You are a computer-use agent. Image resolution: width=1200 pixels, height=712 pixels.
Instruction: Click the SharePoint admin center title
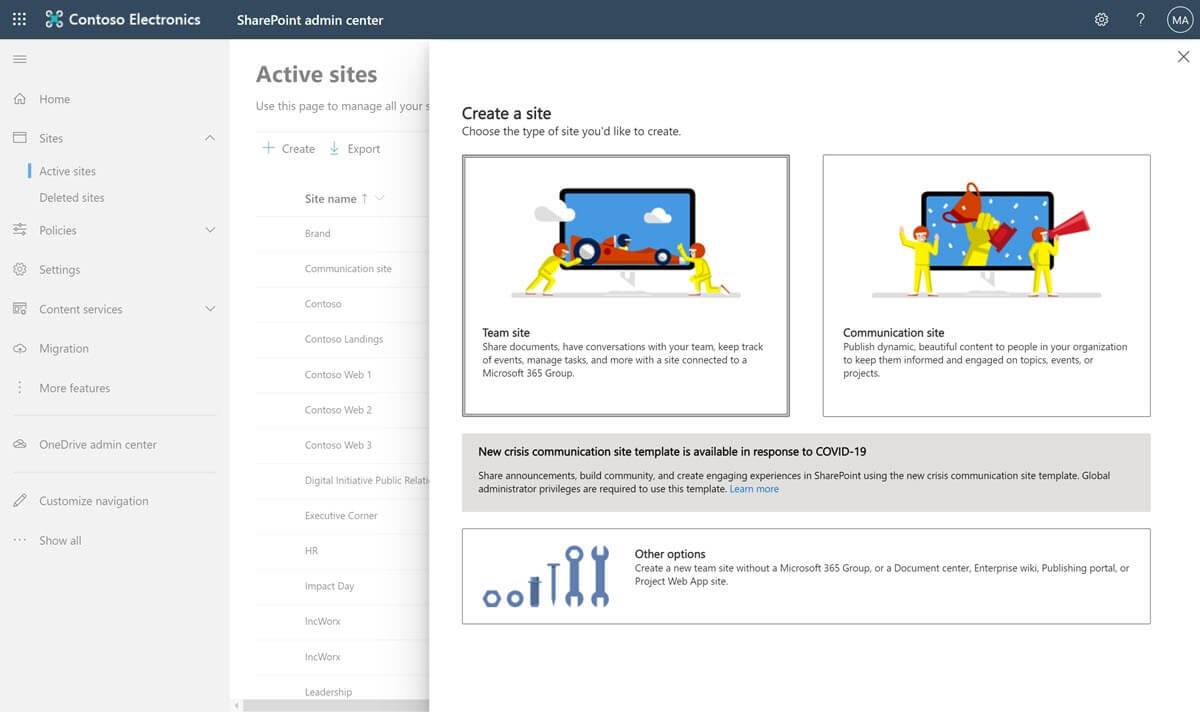(x=310, y=20)
